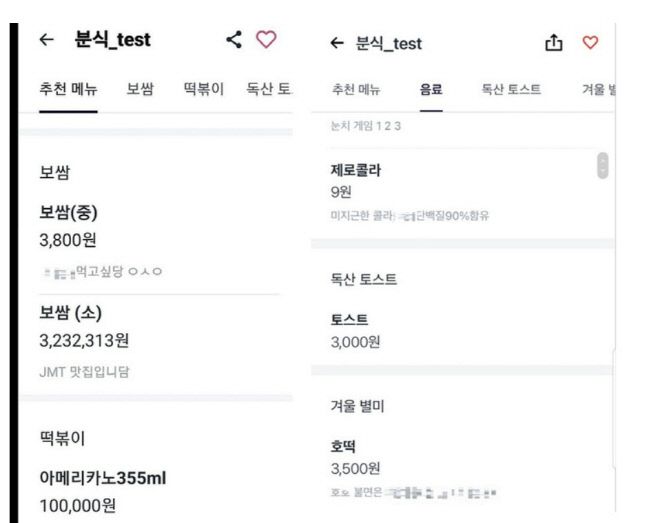Open 독산 토스트 tab in right panel
647x523 pixels.
(x=511, y=90)
